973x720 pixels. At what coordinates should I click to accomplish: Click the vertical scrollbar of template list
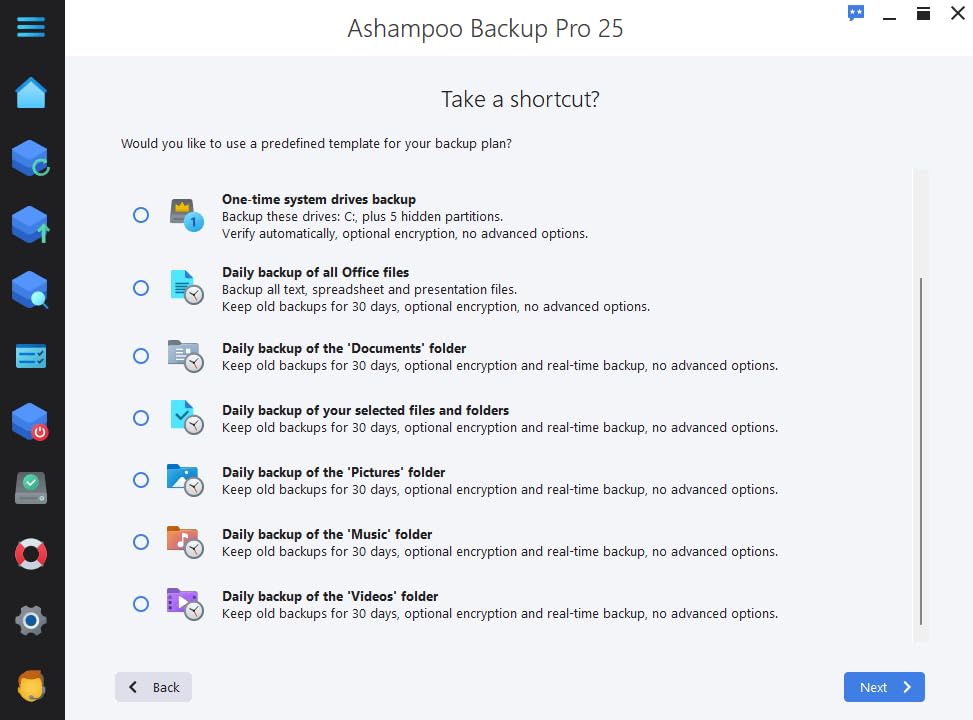point(921,450)
